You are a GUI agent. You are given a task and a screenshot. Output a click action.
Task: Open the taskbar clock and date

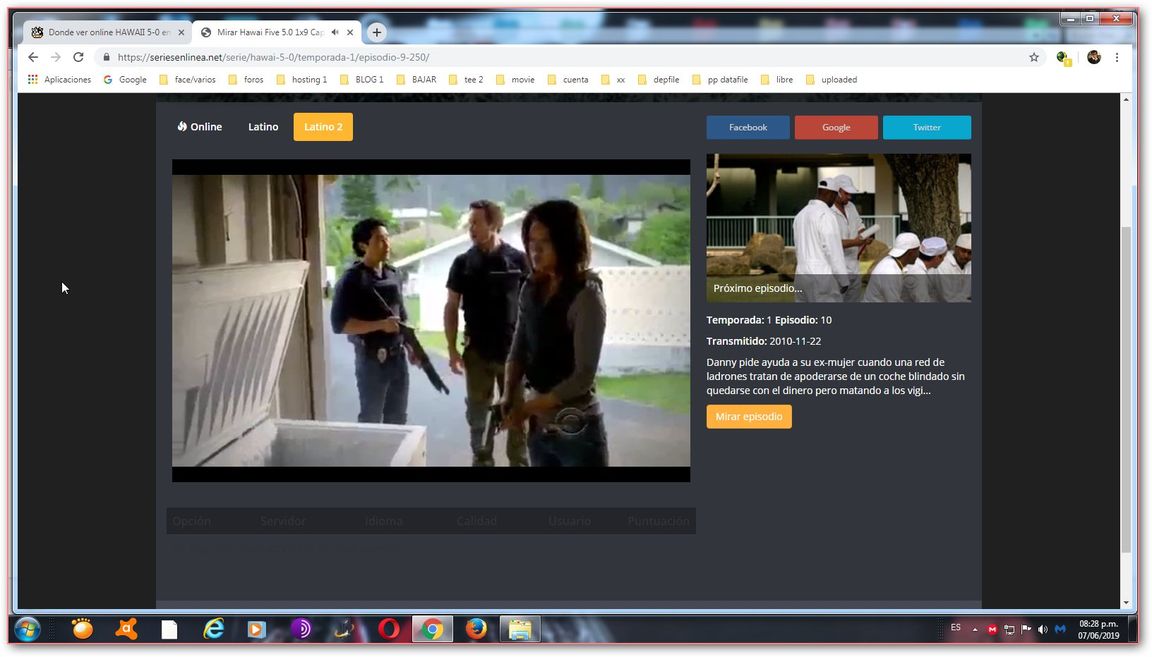pyautogui.click(x=1098, y=630)
